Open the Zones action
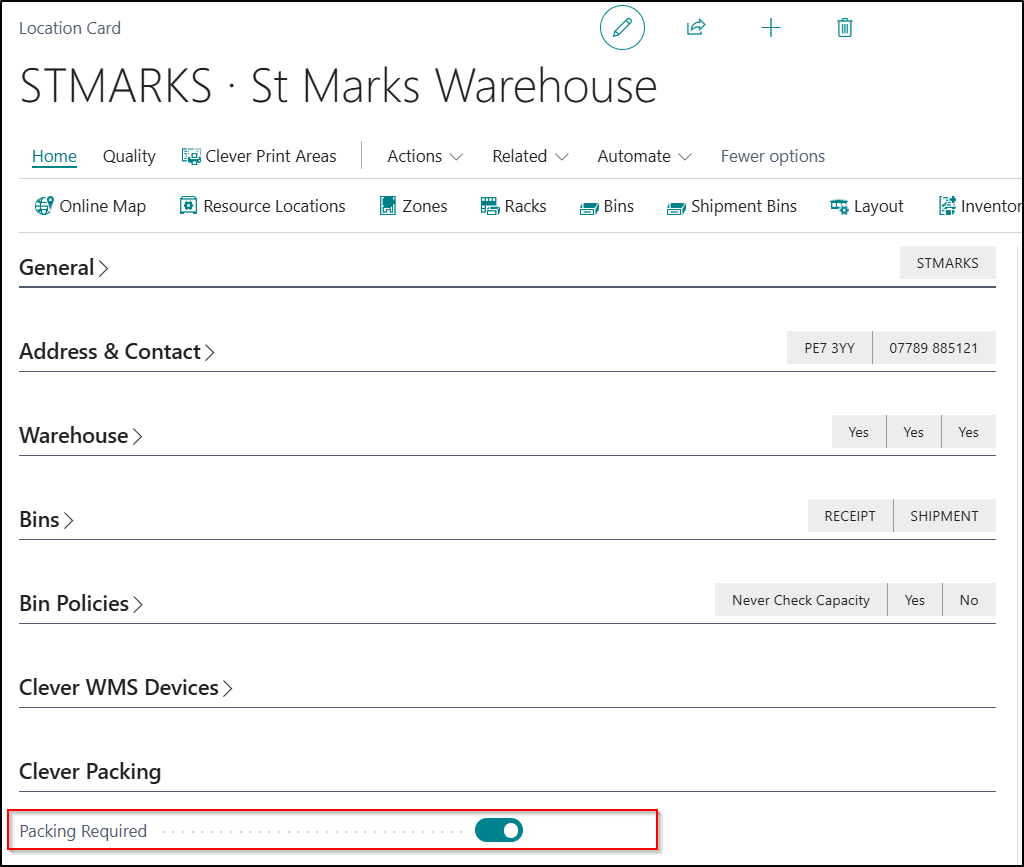 (x=413, y=206)
